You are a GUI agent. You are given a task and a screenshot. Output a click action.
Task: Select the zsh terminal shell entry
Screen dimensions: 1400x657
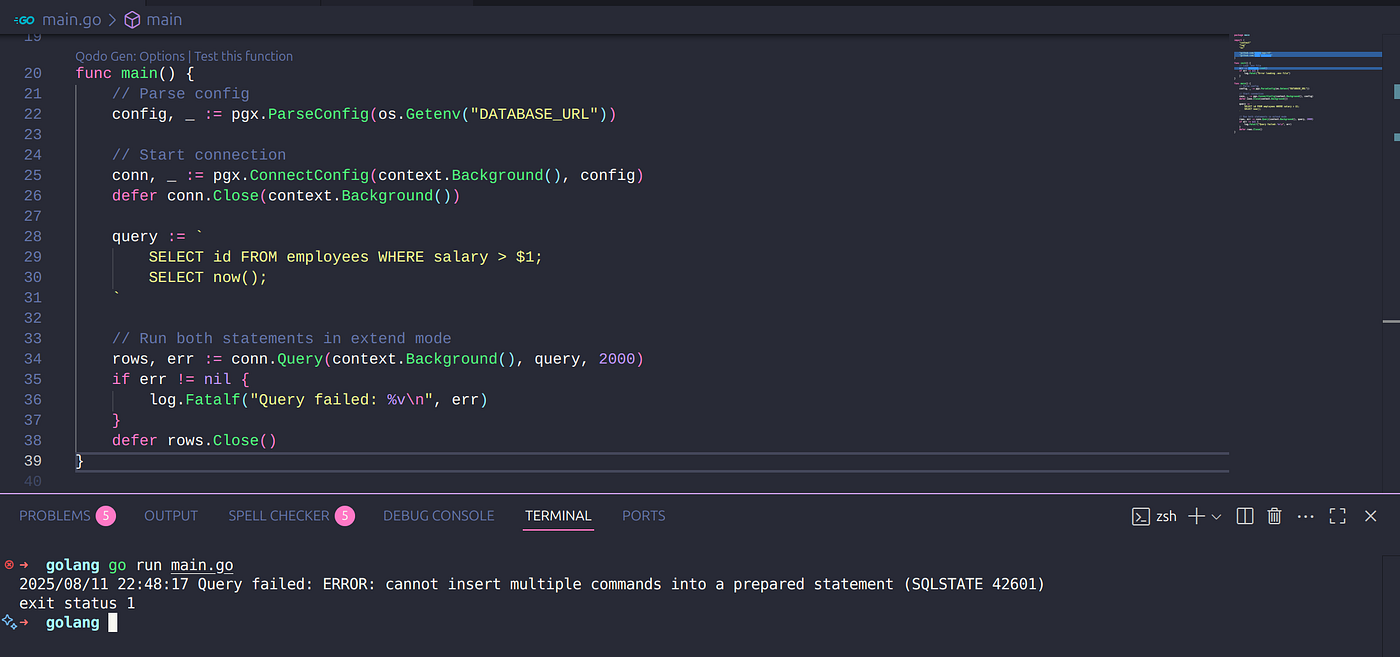click(1154, 516)
